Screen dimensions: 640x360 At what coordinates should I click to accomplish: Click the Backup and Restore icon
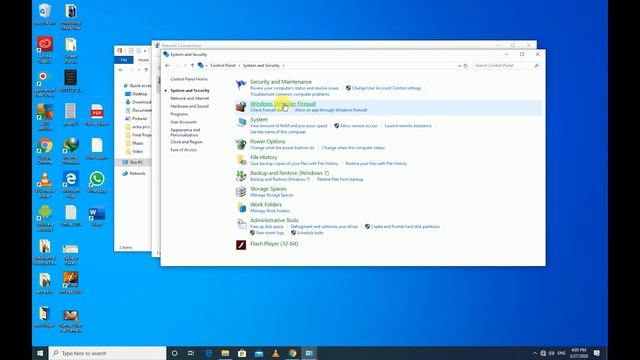click(x=241, y=176)
